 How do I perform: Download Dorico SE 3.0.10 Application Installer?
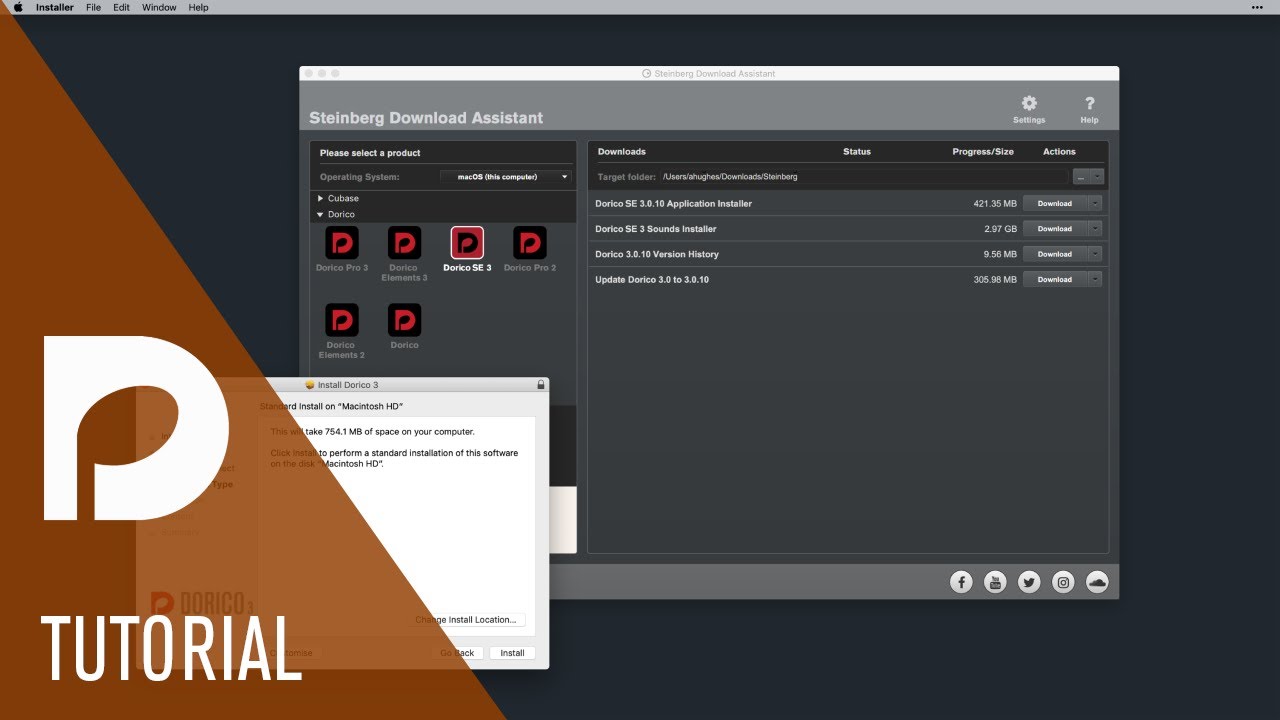click(1054, 203)
